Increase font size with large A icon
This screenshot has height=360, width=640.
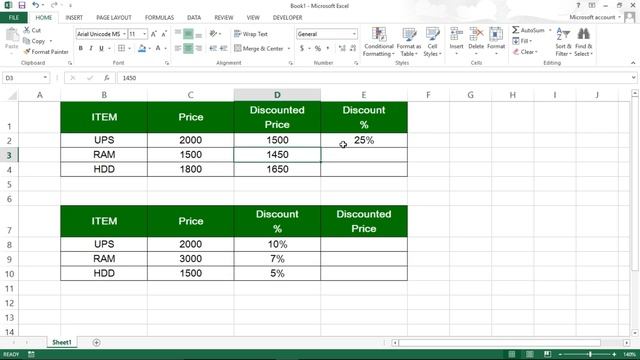coord(153,34)
